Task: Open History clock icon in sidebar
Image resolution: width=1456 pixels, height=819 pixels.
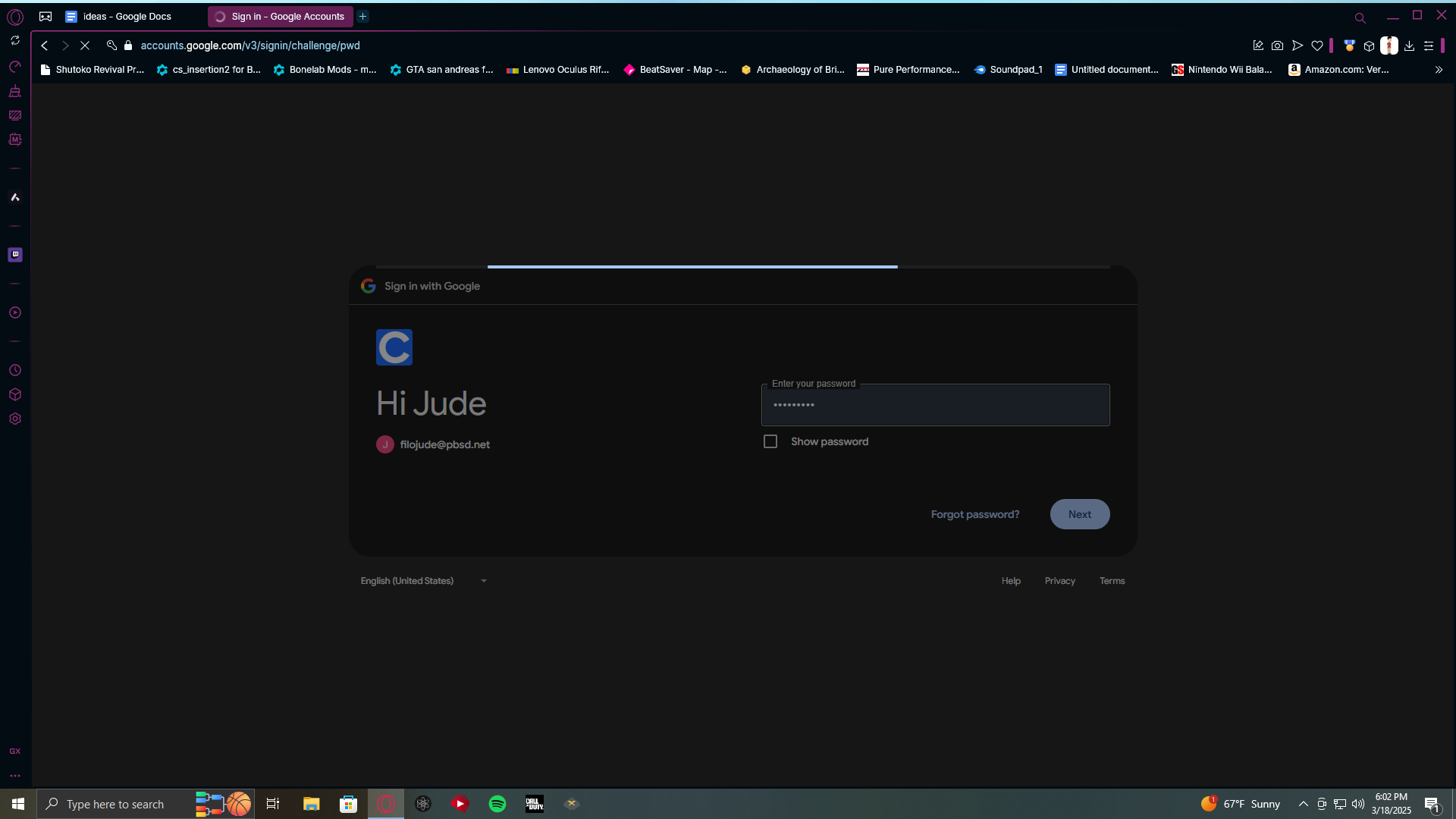Action: click(15, 370)
